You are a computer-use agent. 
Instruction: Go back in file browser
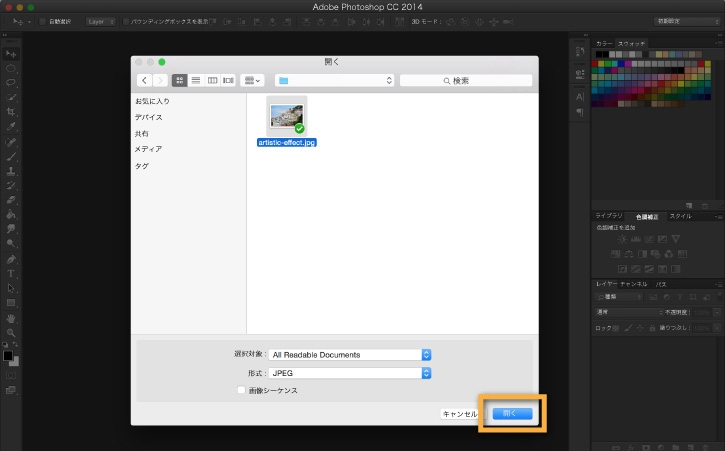144,80
